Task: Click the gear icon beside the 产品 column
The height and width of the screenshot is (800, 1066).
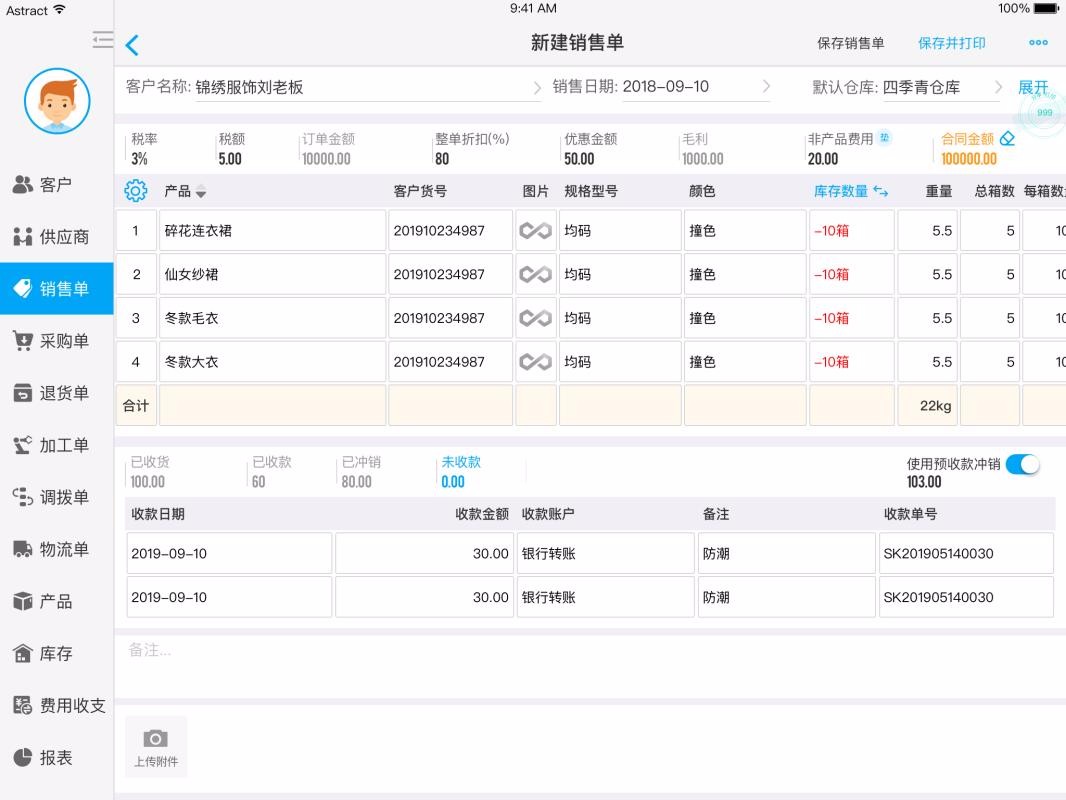Action: pyautogui.click(x=135, y=190)
